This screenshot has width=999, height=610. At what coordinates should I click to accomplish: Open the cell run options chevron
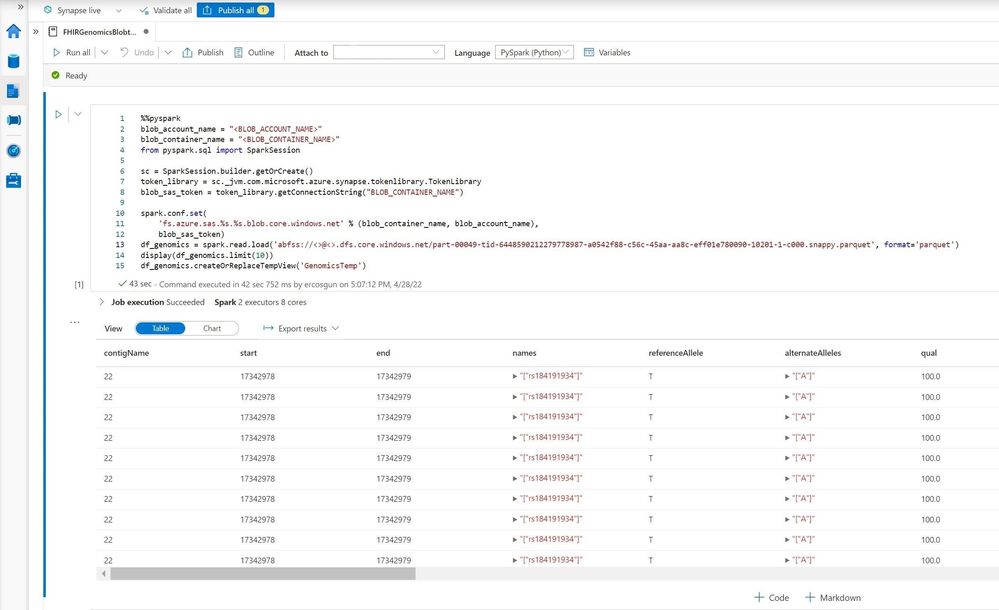click(x=78, y=114)
